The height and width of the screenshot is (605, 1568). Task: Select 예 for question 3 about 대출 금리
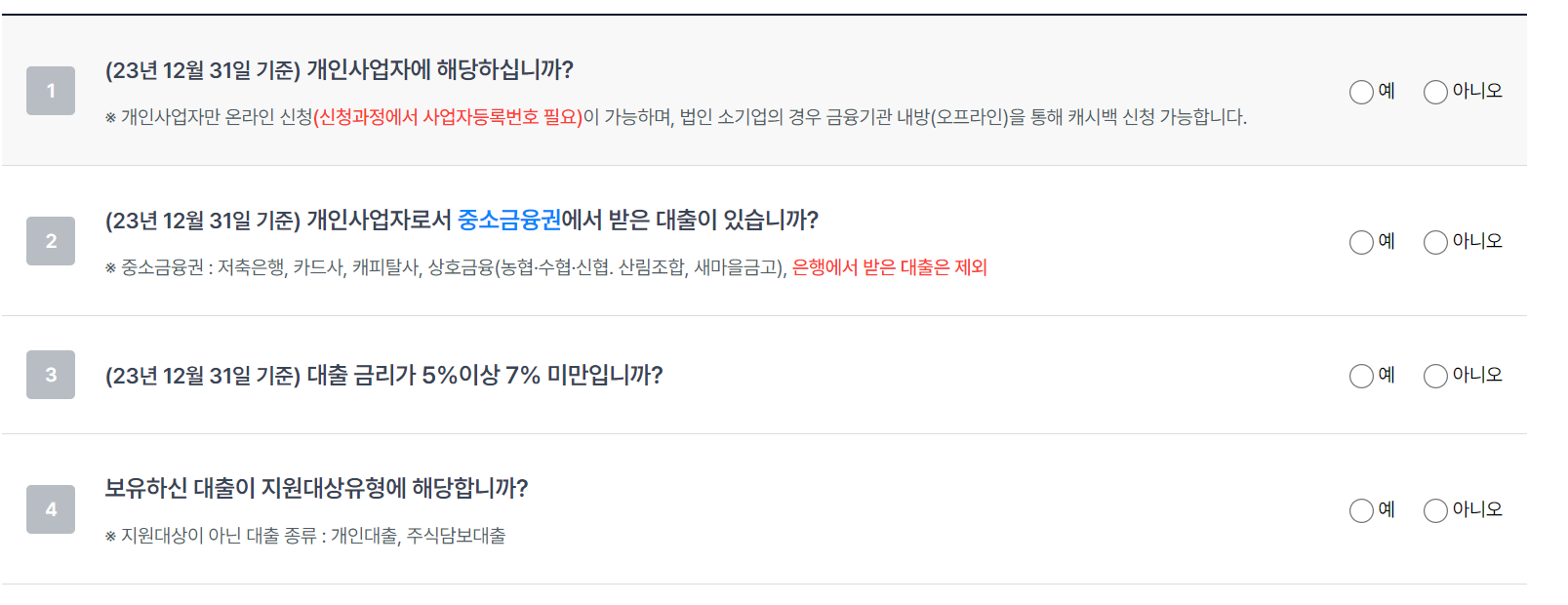(x=1361, y=376)
